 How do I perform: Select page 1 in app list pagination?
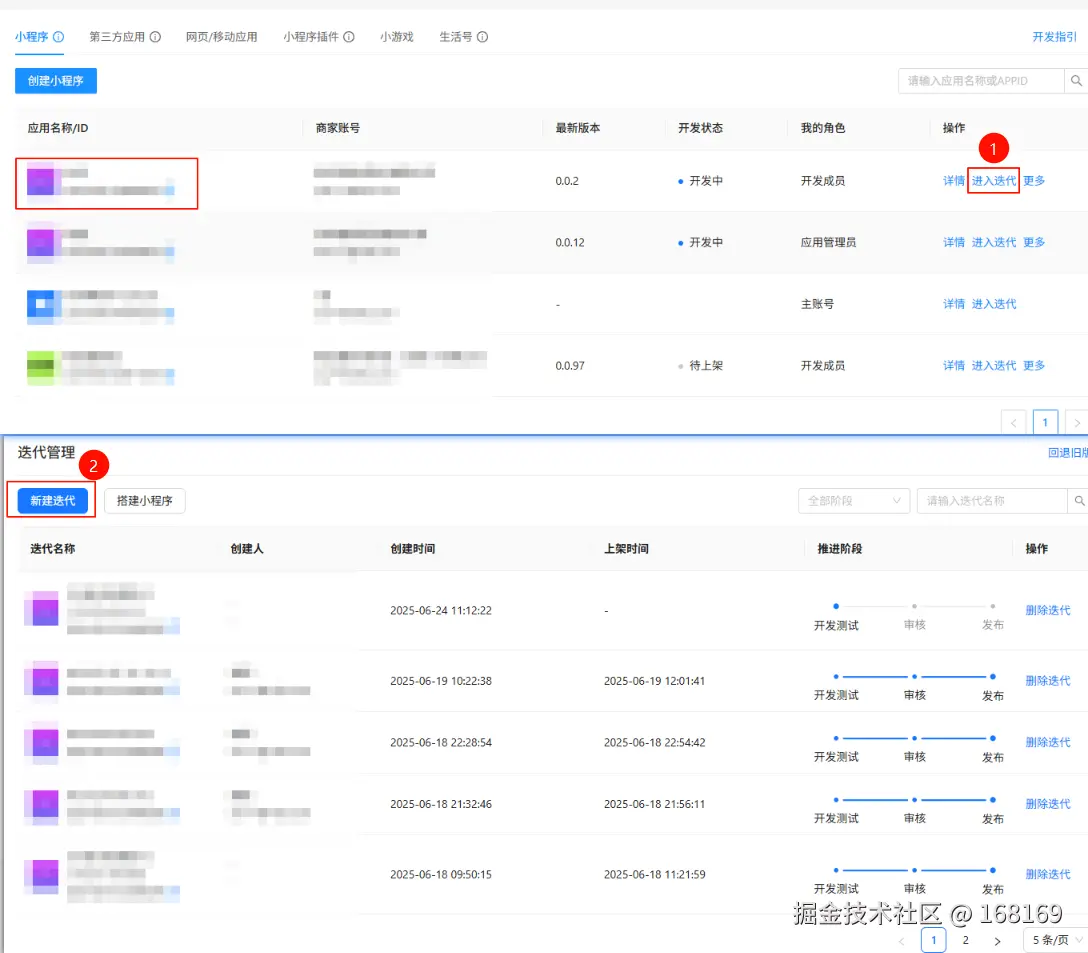pyautogui.click(x=1045, y=422)
